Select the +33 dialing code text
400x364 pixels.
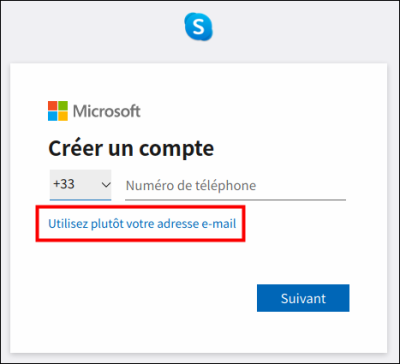pos(64,184)
